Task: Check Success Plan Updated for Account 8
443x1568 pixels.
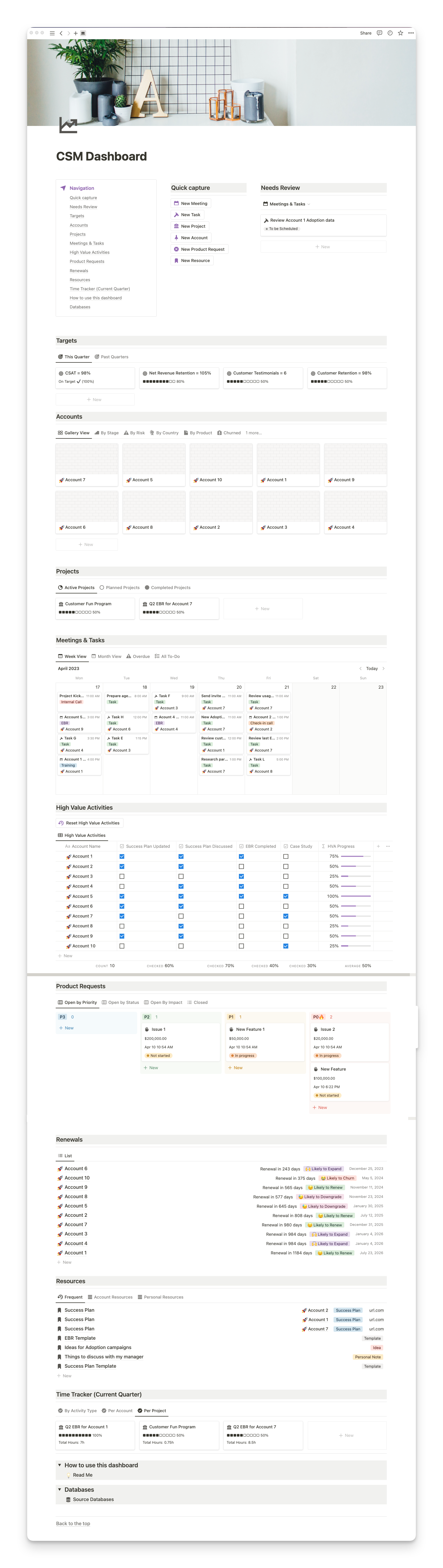Action: pos(122,926)
